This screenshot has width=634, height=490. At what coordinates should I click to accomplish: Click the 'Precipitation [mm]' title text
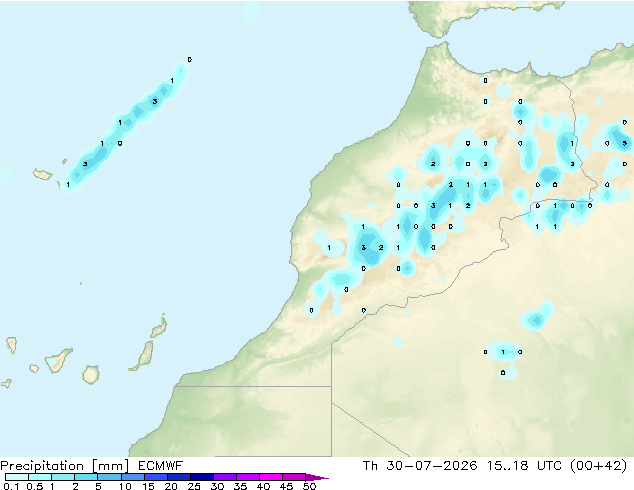(x=64, y=466)
